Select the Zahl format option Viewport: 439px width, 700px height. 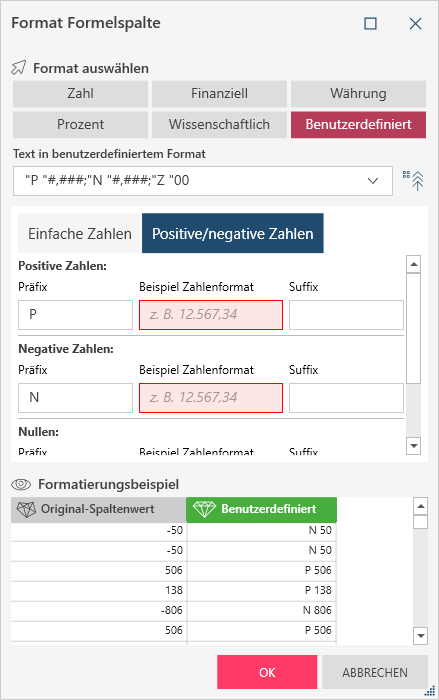[80, 94]
